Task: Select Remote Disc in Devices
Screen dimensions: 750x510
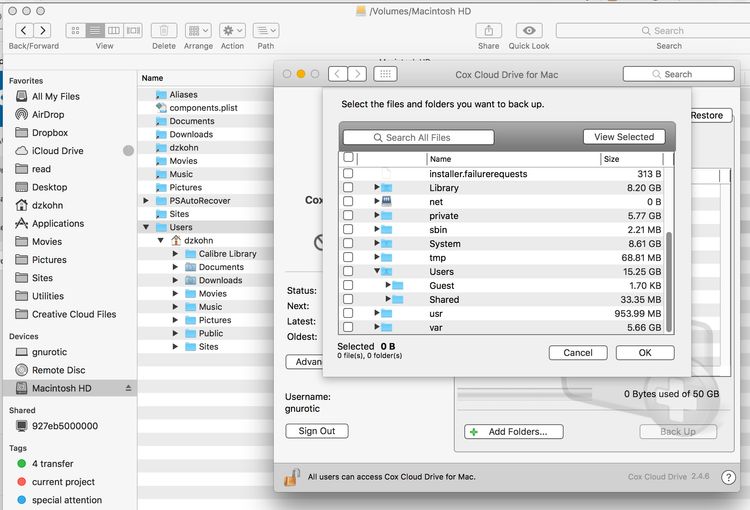Action: [58, 370]
